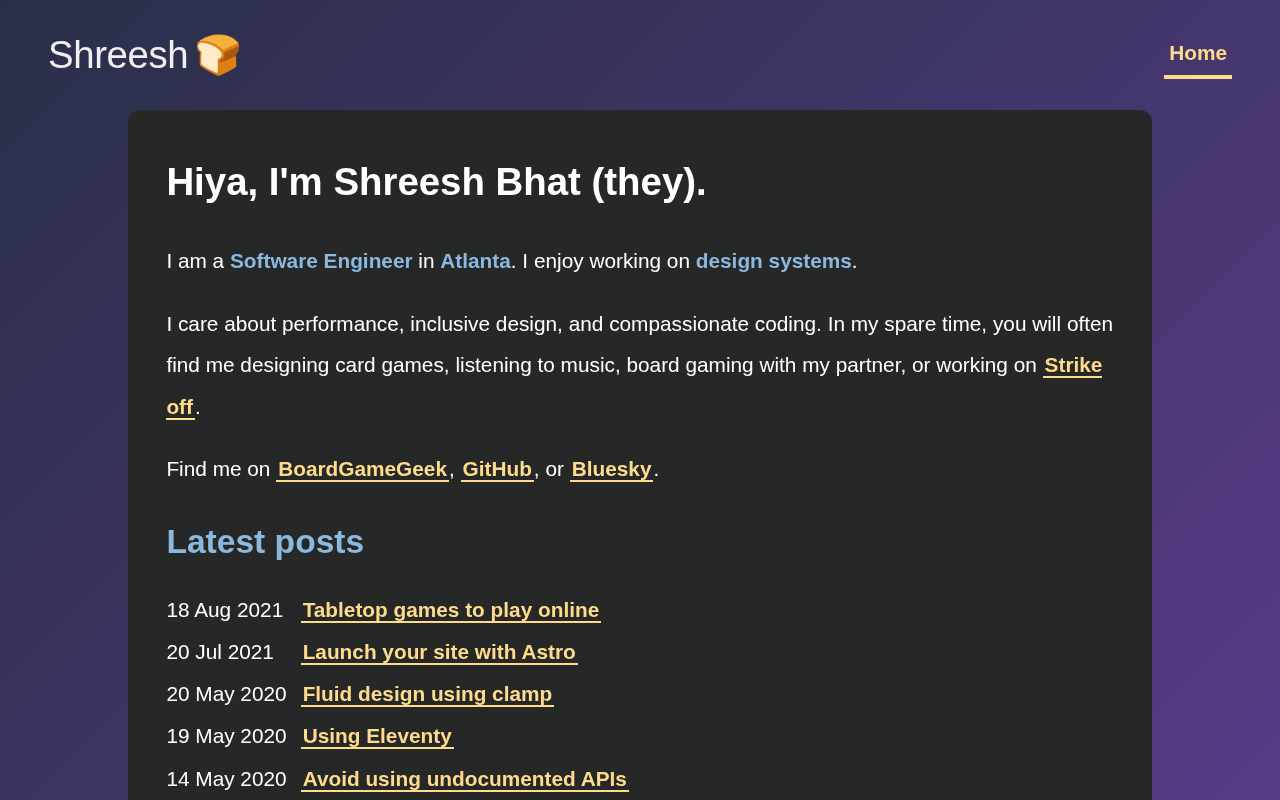Open Fluid design using clamp post
The width and height of the screenshot is (1280, 800).
427,694
